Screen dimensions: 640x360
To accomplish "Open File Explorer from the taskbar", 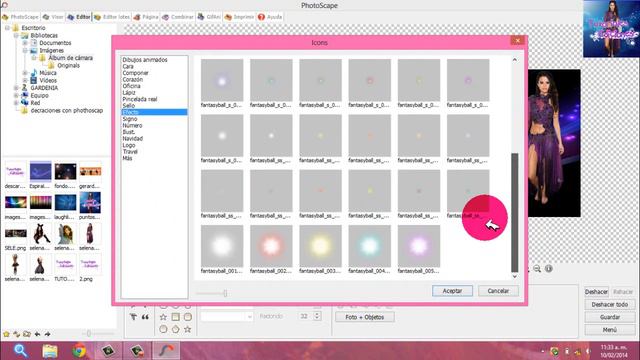I will [x=50, y=351].
